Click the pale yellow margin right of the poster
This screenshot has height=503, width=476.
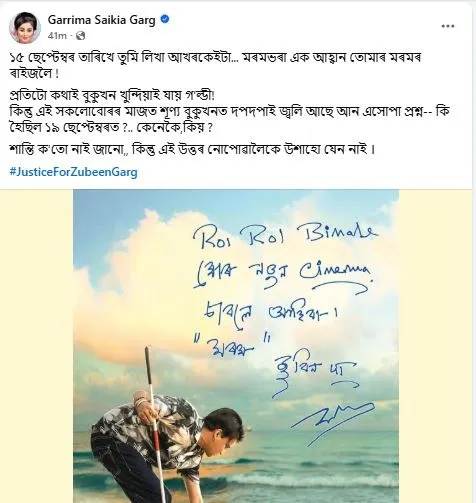click(x=437, y=346)
